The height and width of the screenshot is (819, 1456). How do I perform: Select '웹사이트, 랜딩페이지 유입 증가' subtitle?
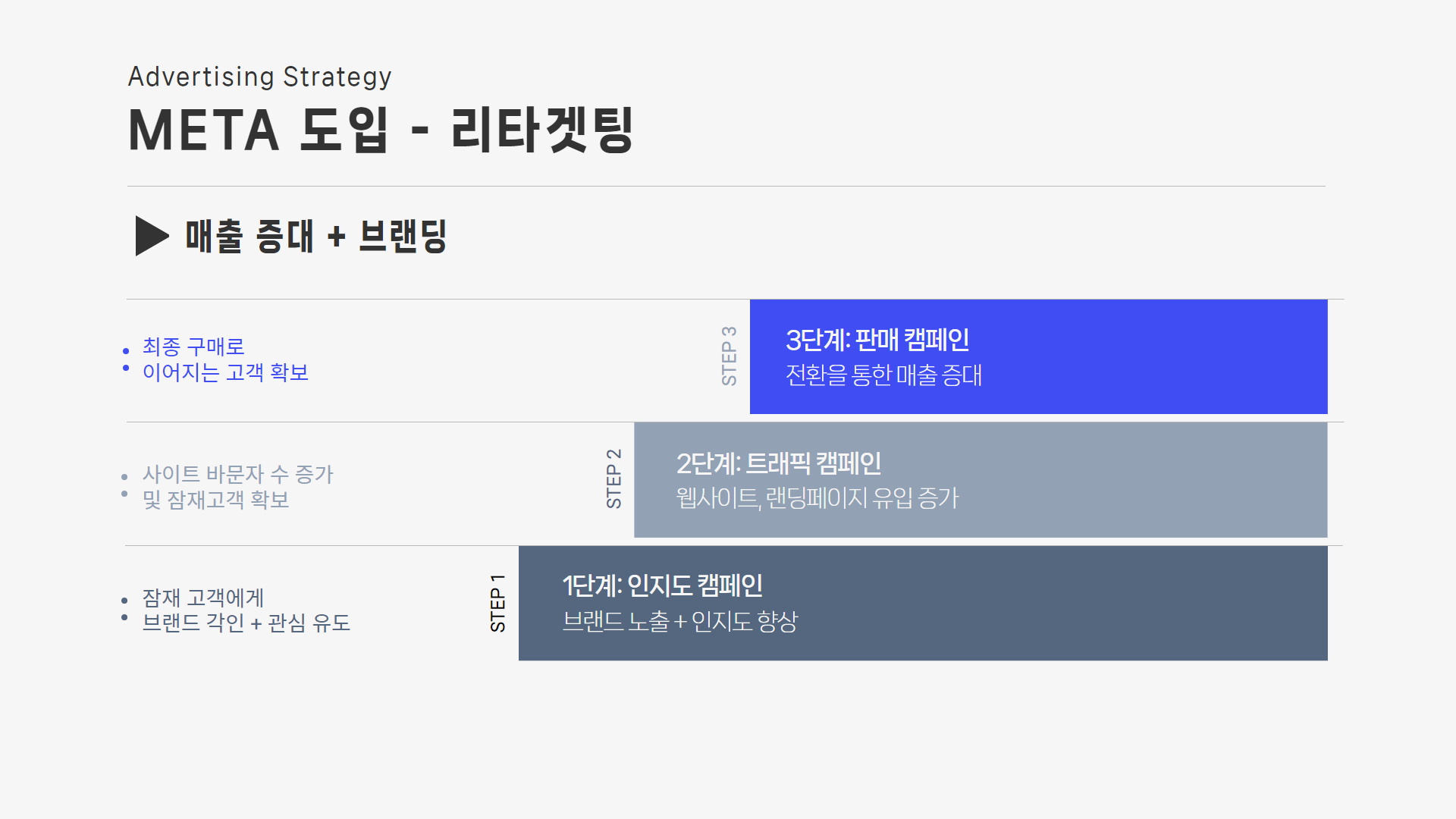click(x=817, y=498)
